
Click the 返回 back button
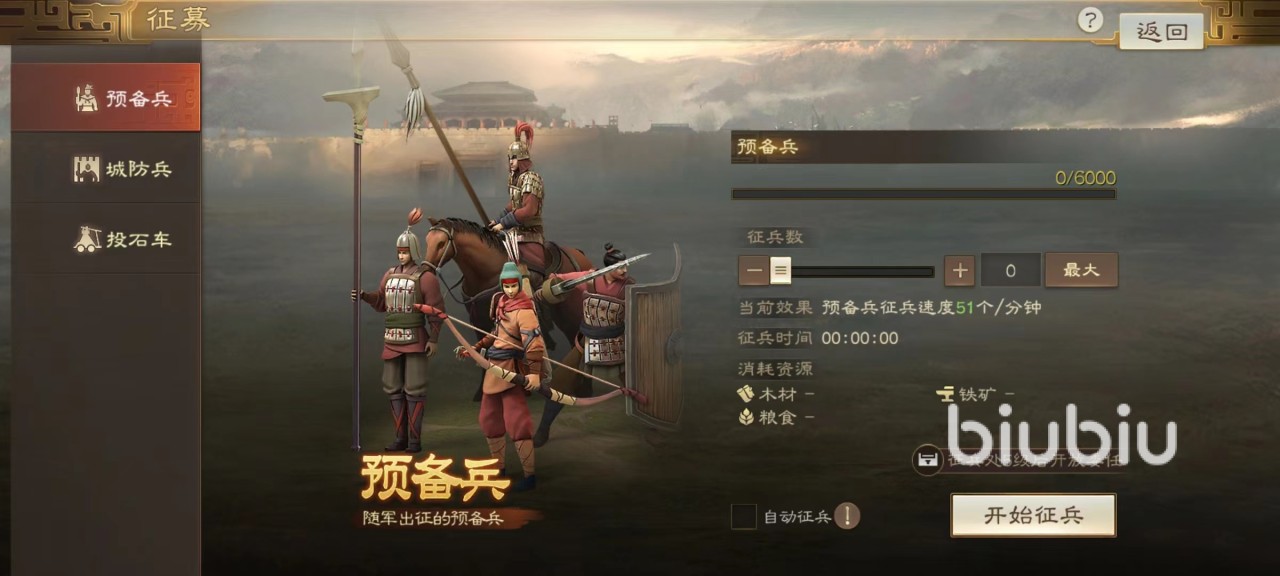(x=1161, y=31)
